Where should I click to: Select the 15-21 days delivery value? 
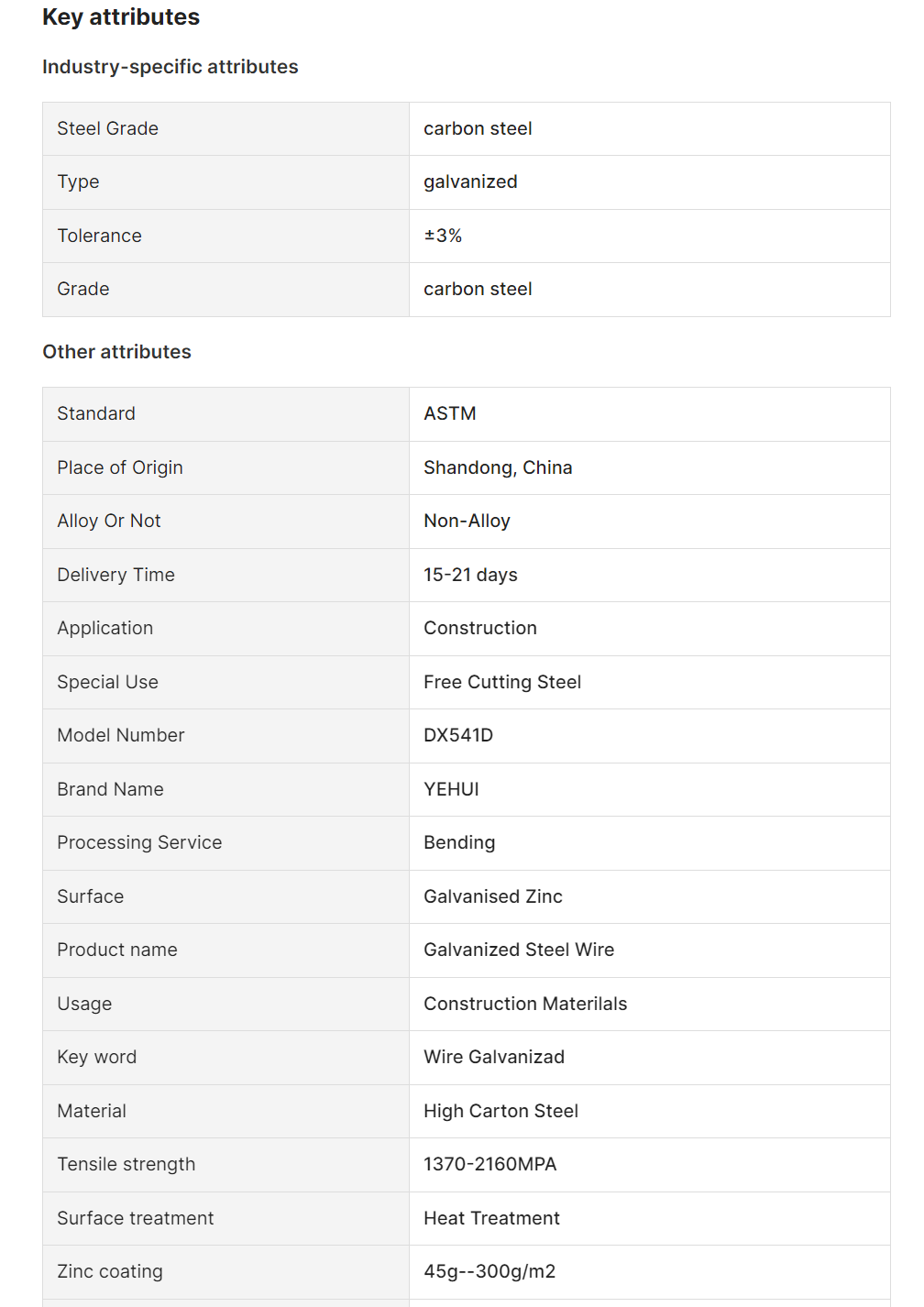click(x=470, y=575)
